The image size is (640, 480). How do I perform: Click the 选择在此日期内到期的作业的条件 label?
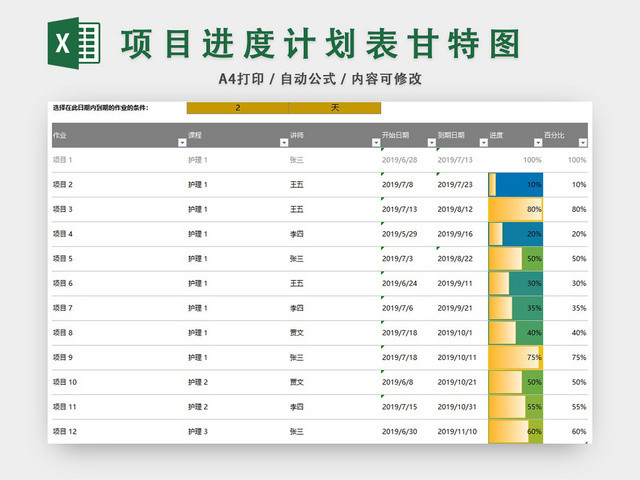[100, 108]
